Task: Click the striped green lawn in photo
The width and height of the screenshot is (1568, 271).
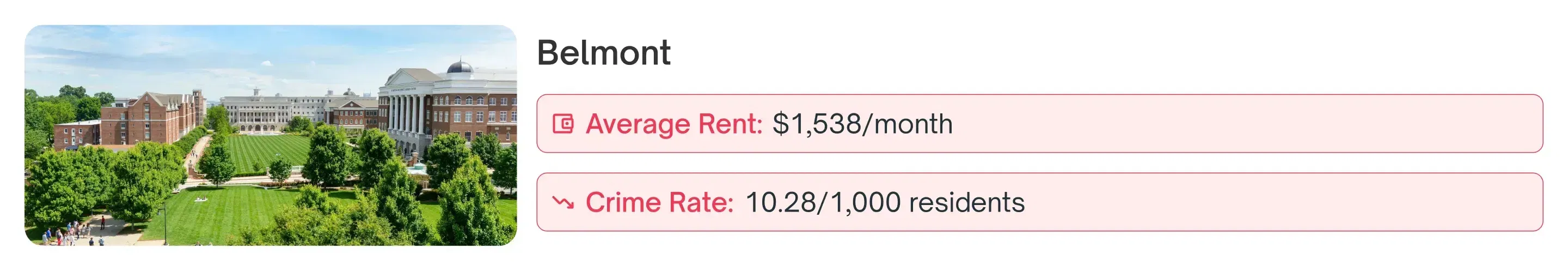Action: pyautogui.click(x=268, y=151)
